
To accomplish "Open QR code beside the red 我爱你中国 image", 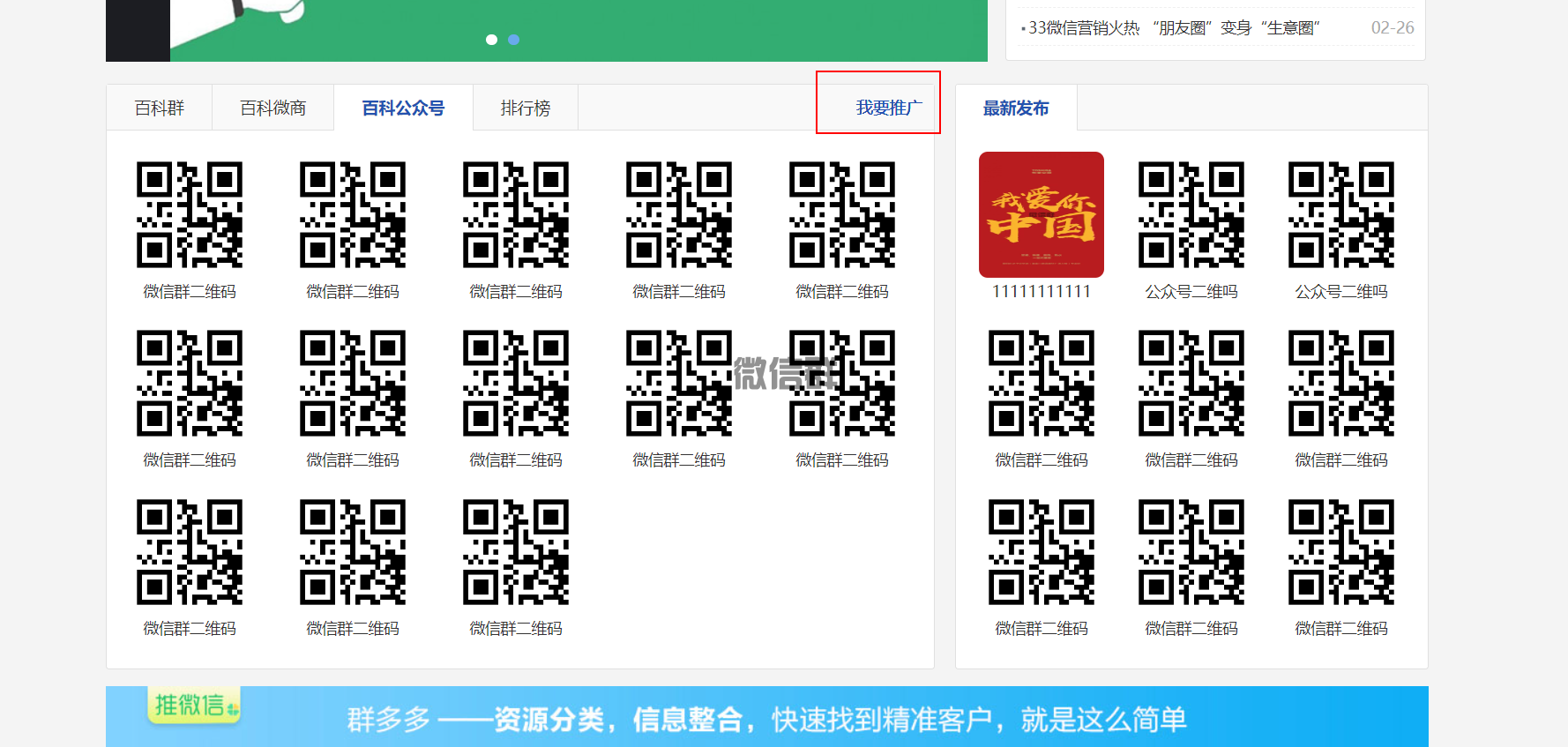I will tap(1191, 214).
